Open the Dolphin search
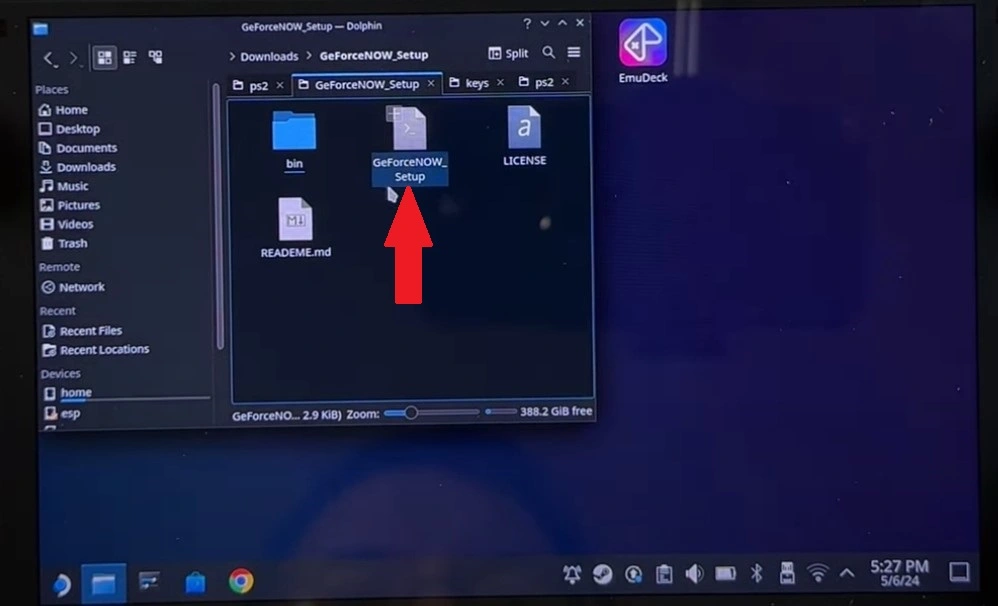The height and width of the screenshot is (606, 998). coord(548,53)
